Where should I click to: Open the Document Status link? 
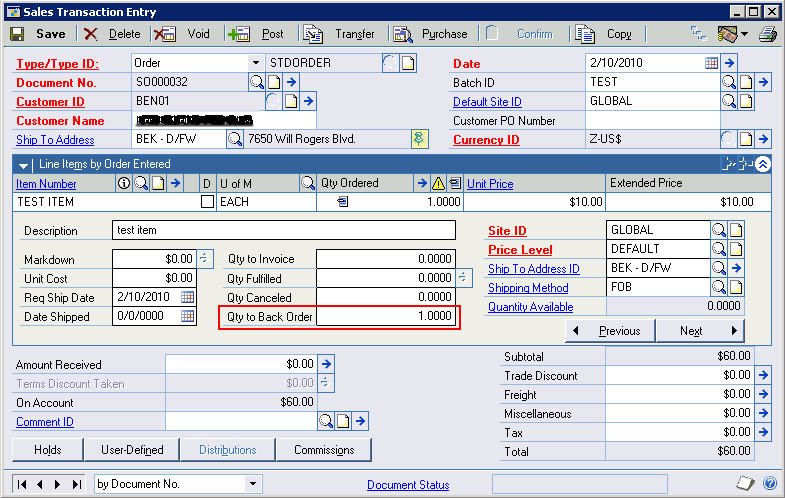click(408, 484)
